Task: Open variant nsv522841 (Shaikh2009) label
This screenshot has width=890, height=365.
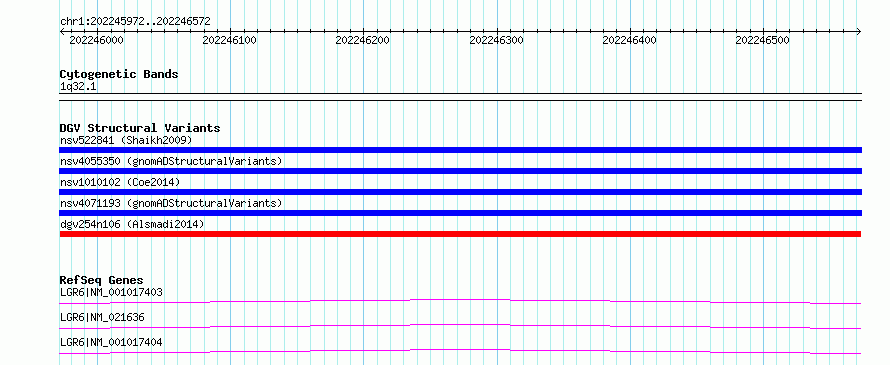Action: [x=127, y=140]
